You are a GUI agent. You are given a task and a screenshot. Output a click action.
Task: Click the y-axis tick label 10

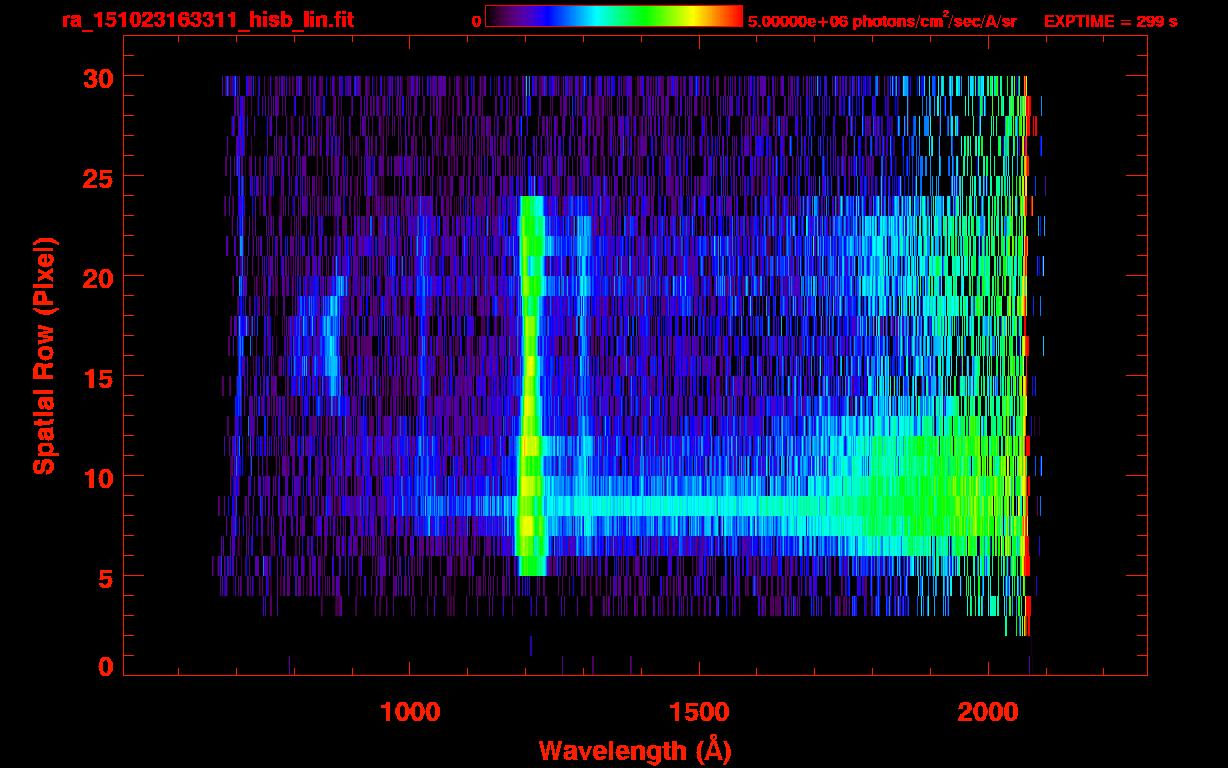[97, 477]
